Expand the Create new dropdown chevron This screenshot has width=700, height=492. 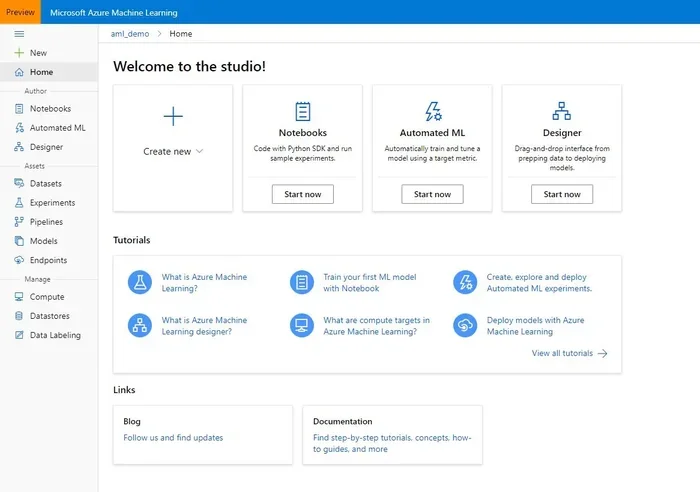(200, 151)
